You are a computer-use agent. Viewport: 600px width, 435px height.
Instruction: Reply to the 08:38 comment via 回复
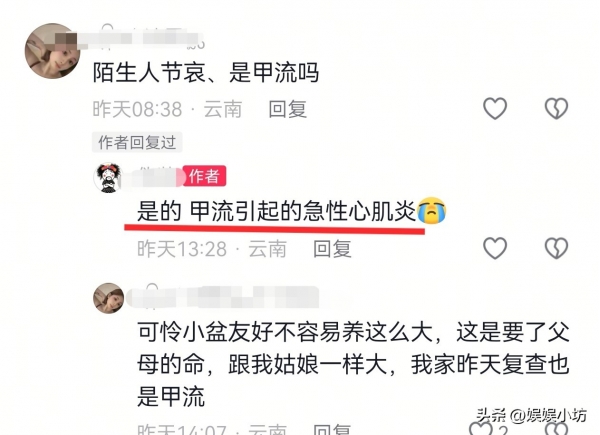pos(288,109)
